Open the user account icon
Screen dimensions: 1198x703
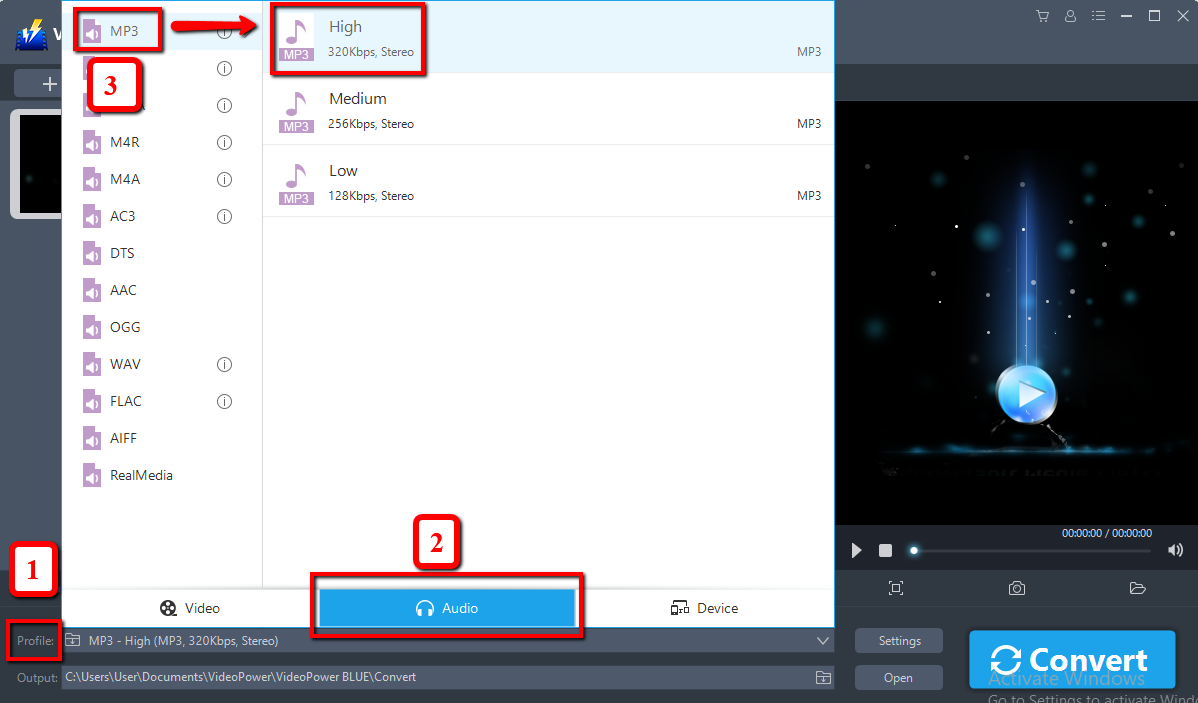point(1069,16)
